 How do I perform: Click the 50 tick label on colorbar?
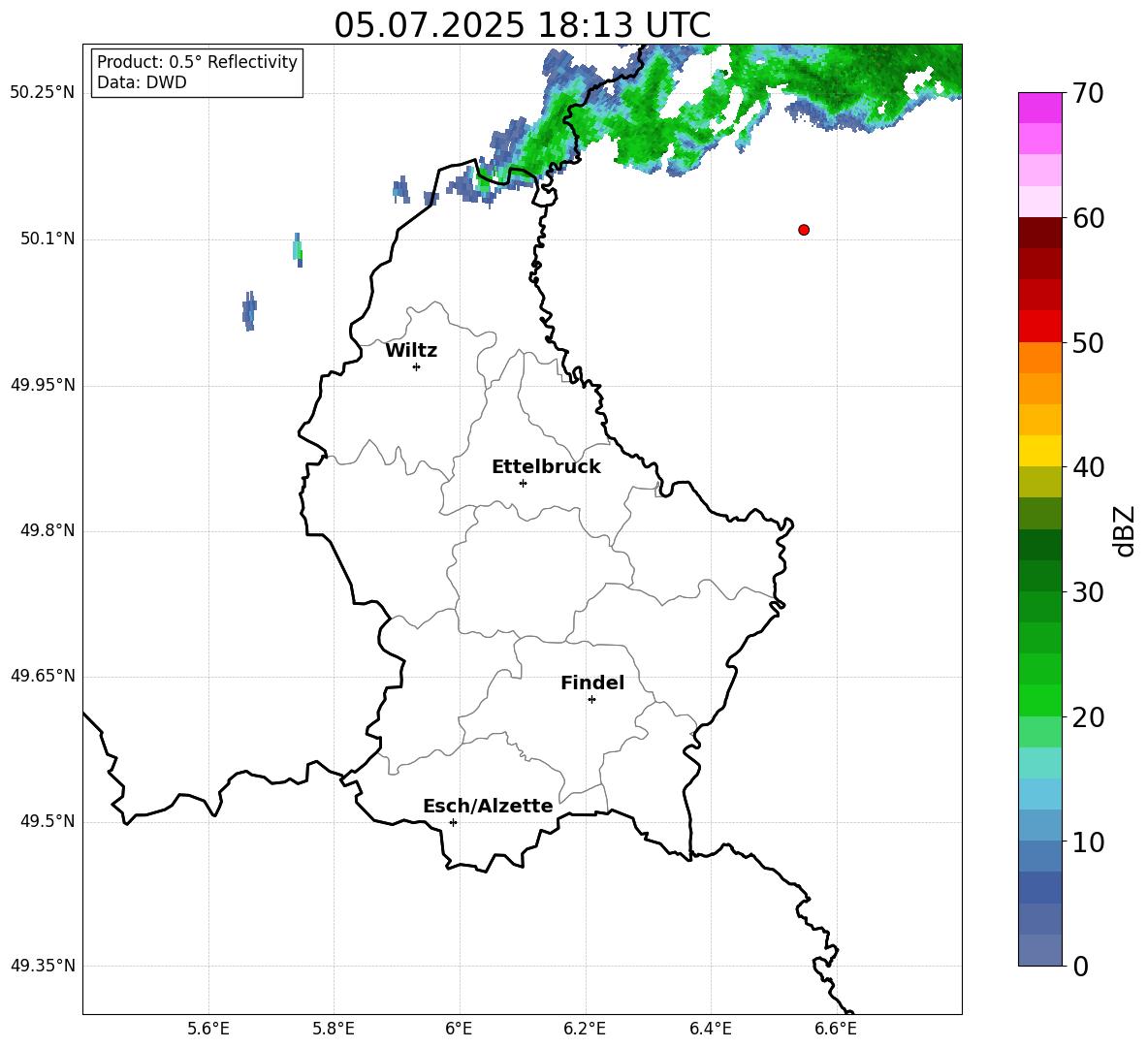(x=1088, y=343)
